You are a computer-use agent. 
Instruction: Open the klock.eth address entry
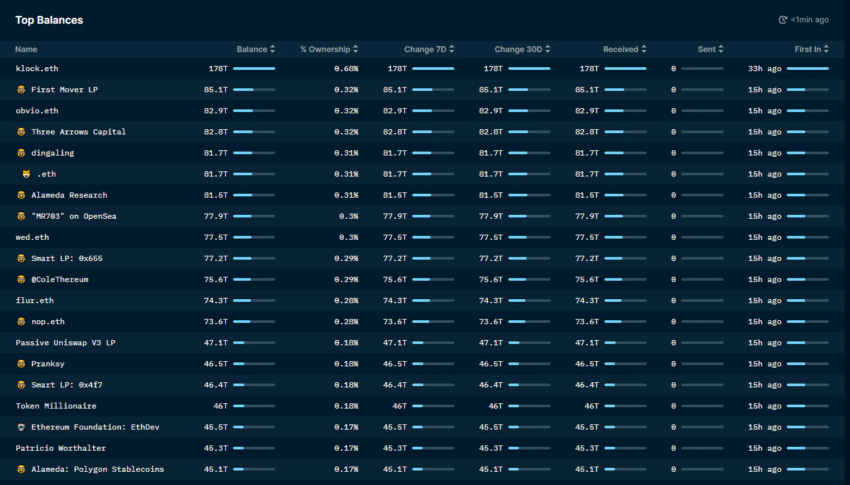37,68
